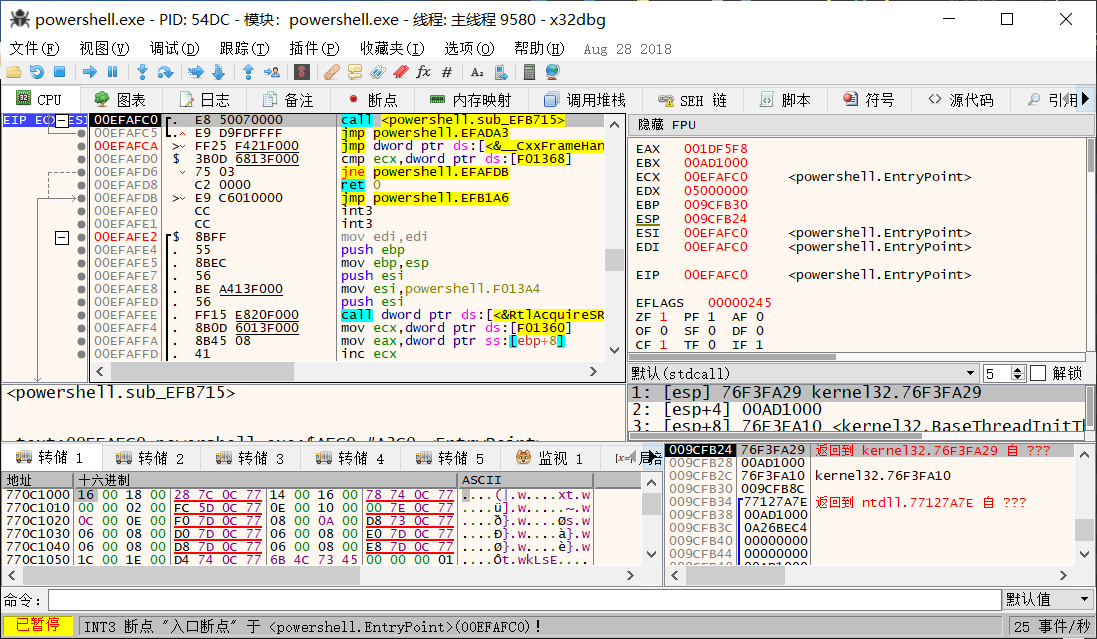The height and width of the screenshot is (639, 1097).
Task: Click the globe toolbar icon
Action: pos(553,72)
